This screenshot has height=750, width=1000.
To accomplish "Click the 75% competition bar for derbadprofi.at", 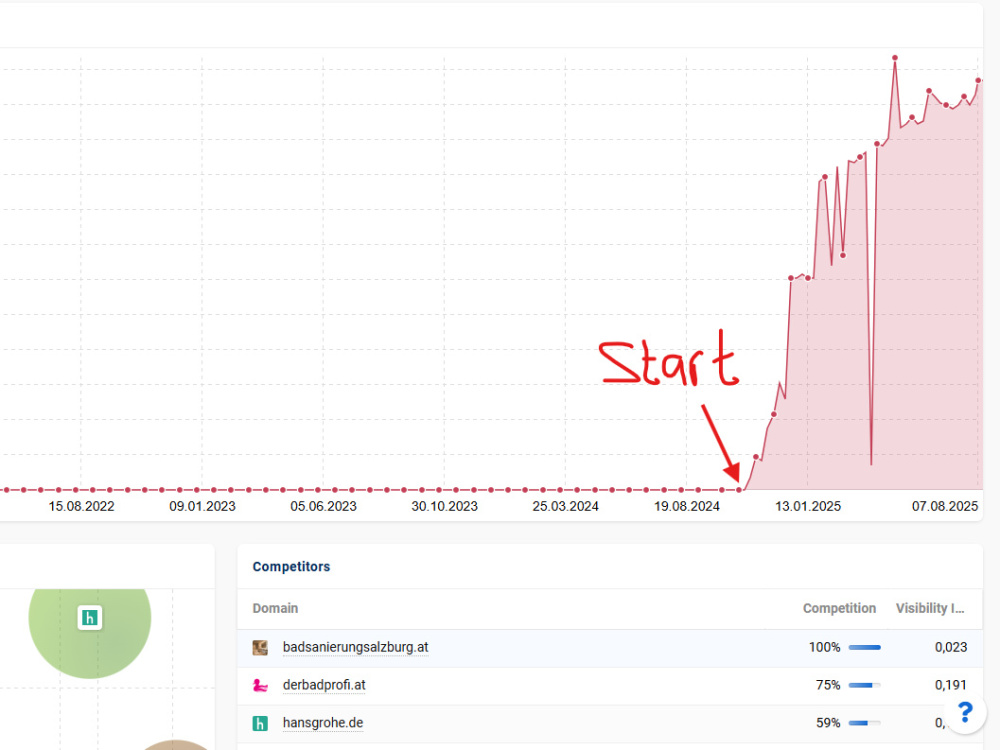I will pos(865,686).
